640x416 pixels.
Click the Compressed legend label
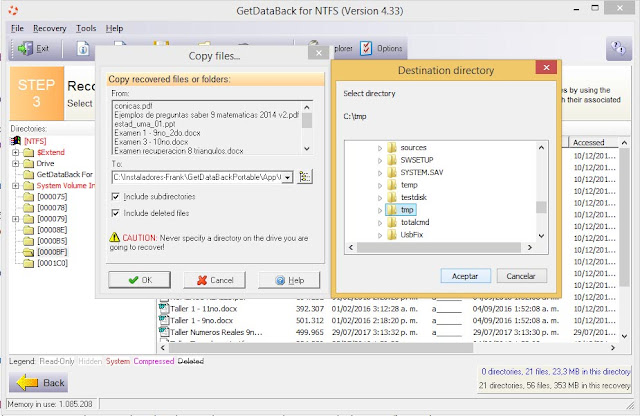click(x=153, y=361)
